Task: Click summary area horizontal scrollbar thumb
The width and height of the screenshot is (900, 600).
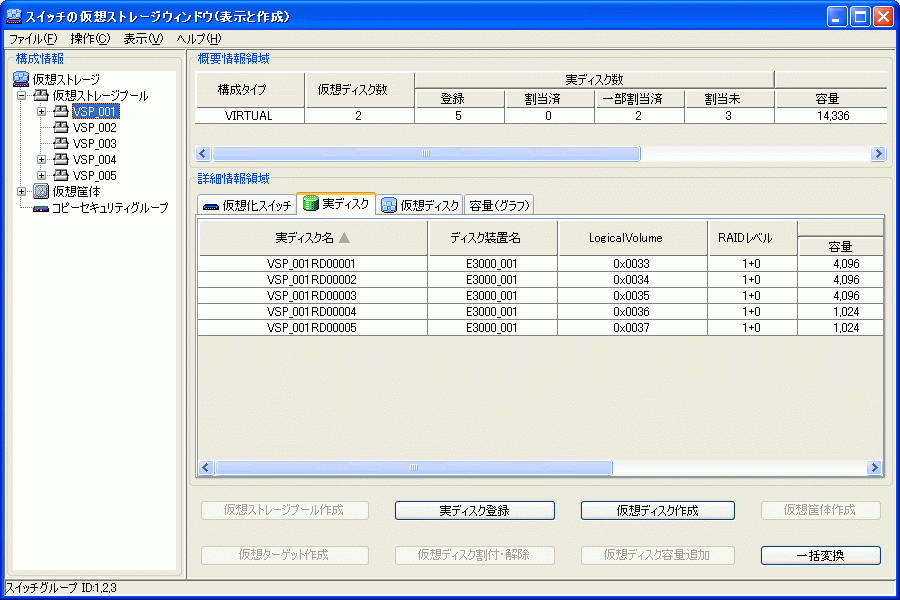Action: point(426,153)
